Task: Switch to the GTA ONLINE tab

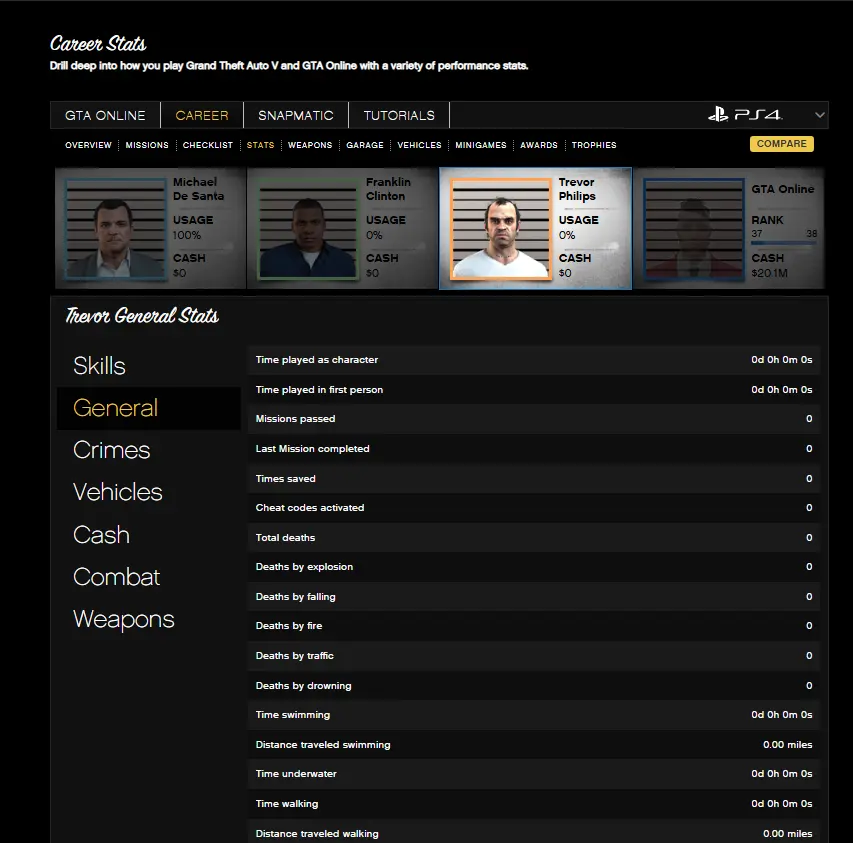Action: tap(105, 115)
